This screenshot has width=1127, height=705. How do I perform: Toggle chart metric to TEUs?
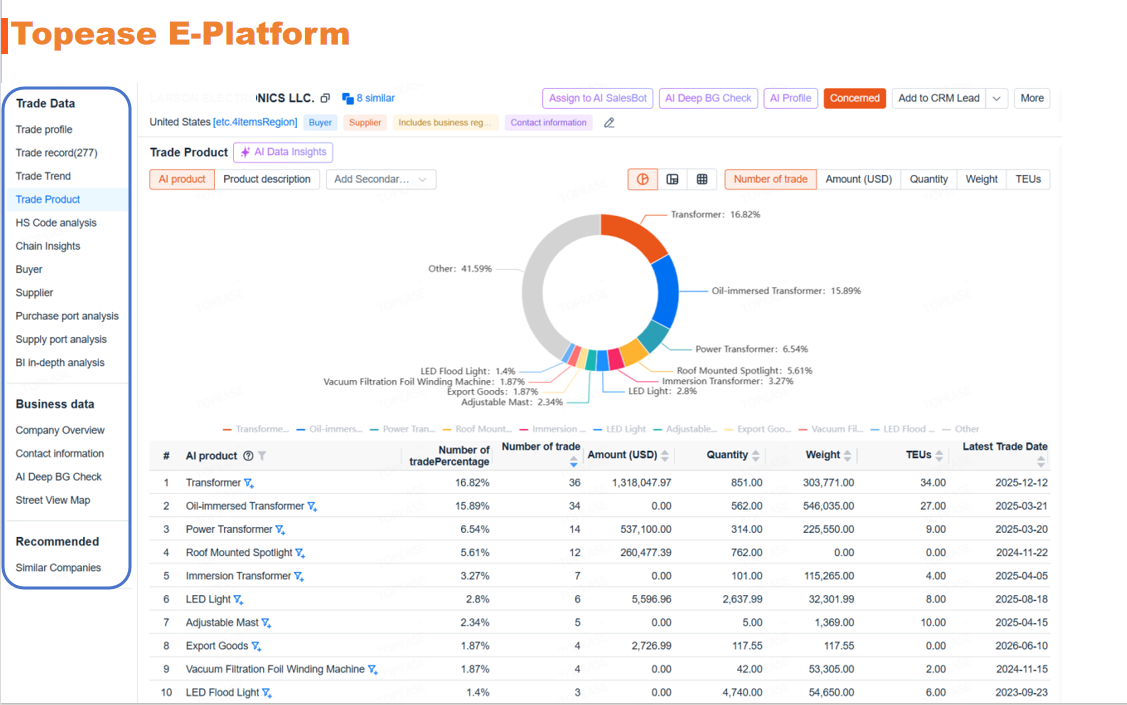(1028, 180)
